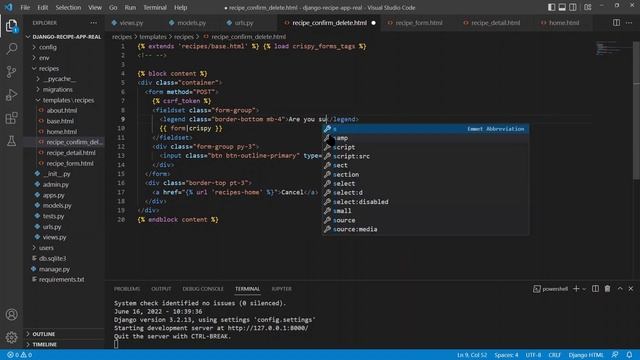640x360 pixels.
Task: Kill terminal with trash icon
Action: click(x=607, y=289)
